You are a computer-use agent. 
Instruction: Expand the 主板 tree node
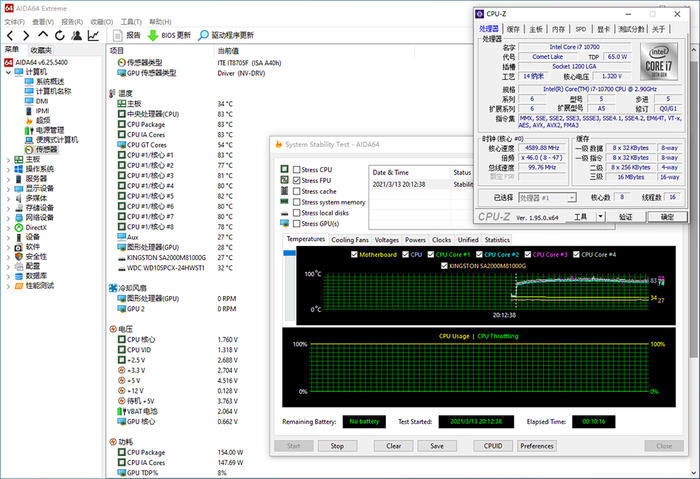click(x=8, y=159)
